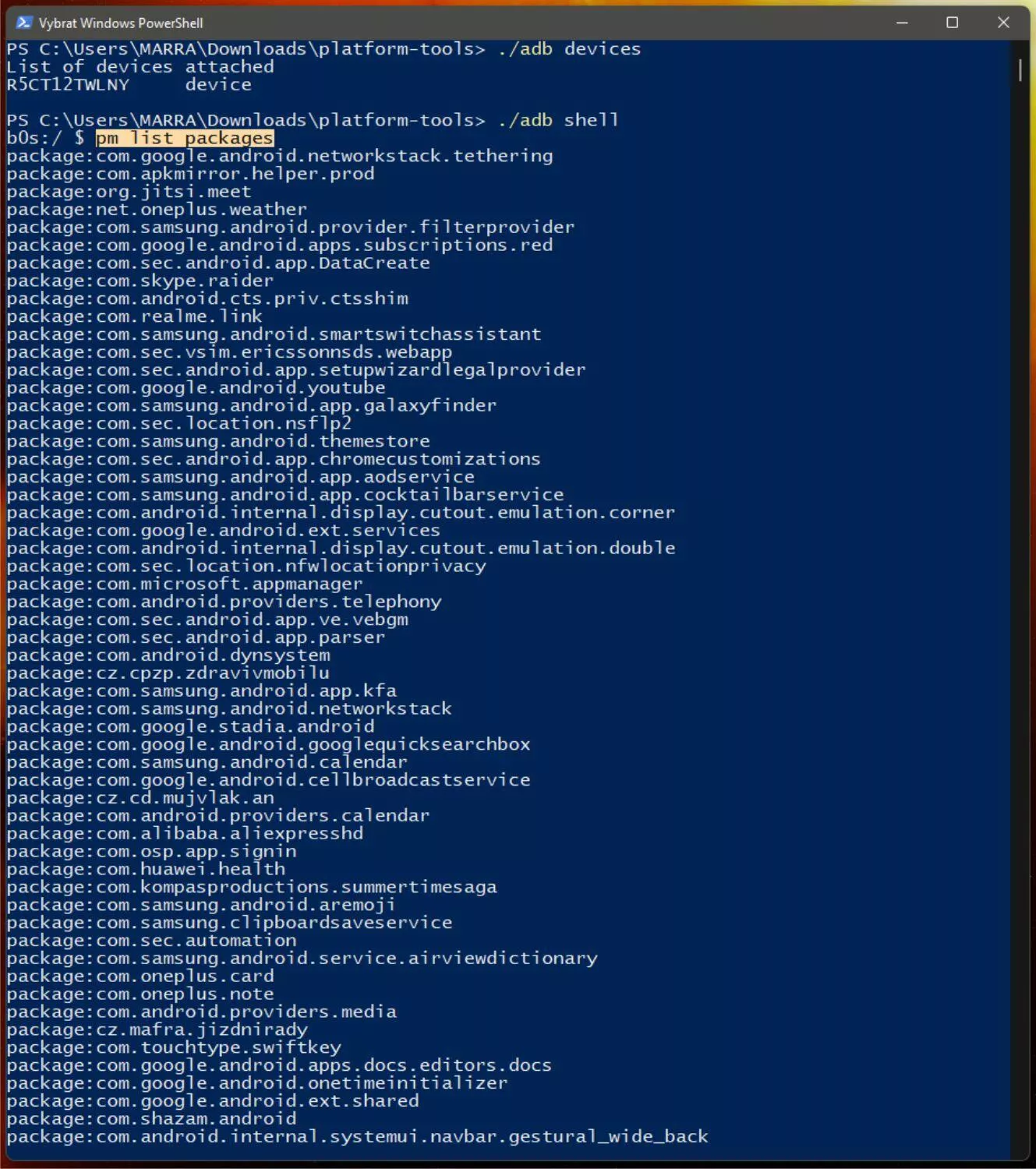Image resolution: width=1036 pixels, height=1169 pixels.
Task: Click package com.google.android.onetimeinitializer
Action: pos(257,1083)
